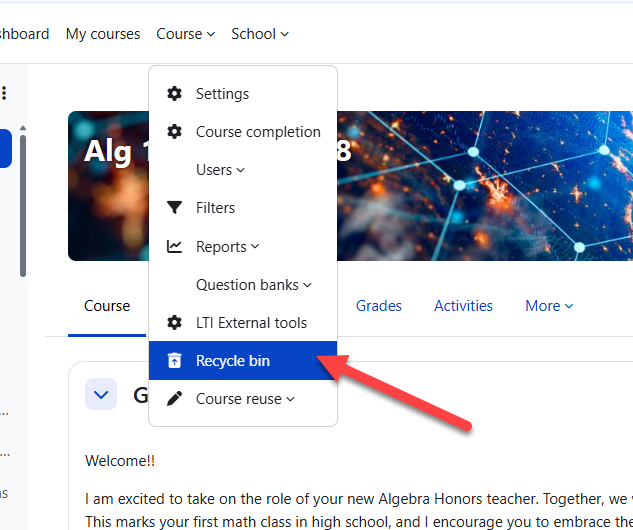Switch to the Activities tab
This screenshot has width=633, height=530.
[x=463, y=306]
